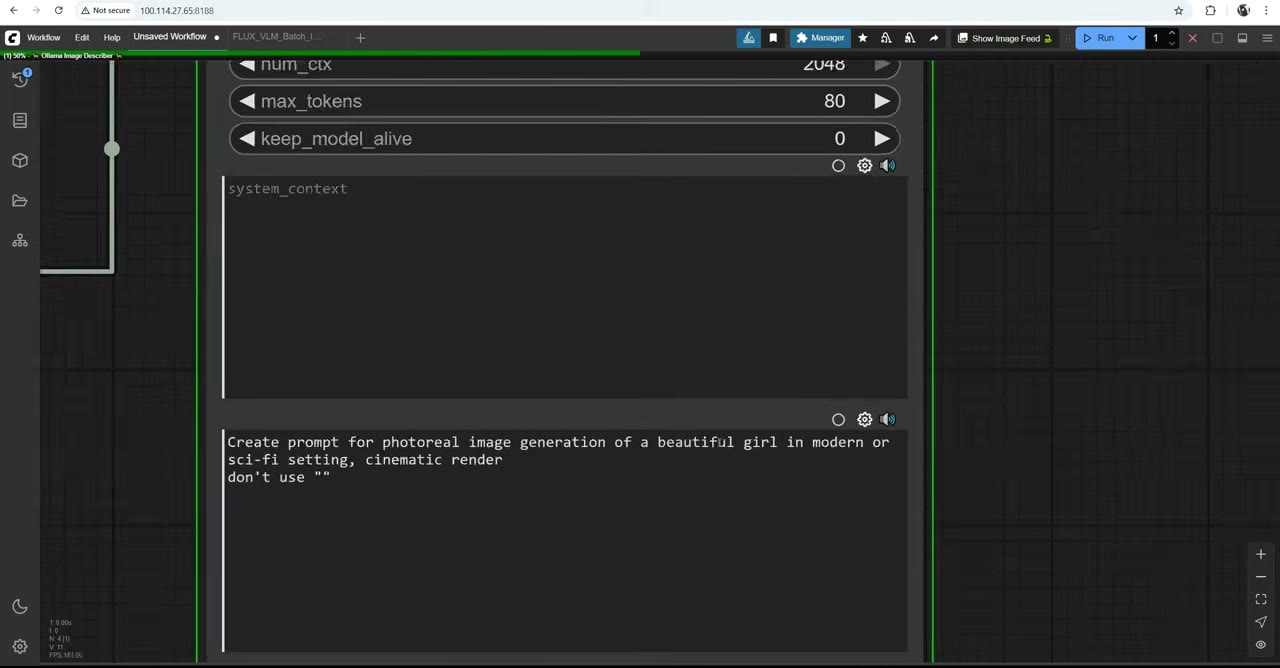
Task: Click the settings gear above the prompt text
Action: [x=865, y=420]
